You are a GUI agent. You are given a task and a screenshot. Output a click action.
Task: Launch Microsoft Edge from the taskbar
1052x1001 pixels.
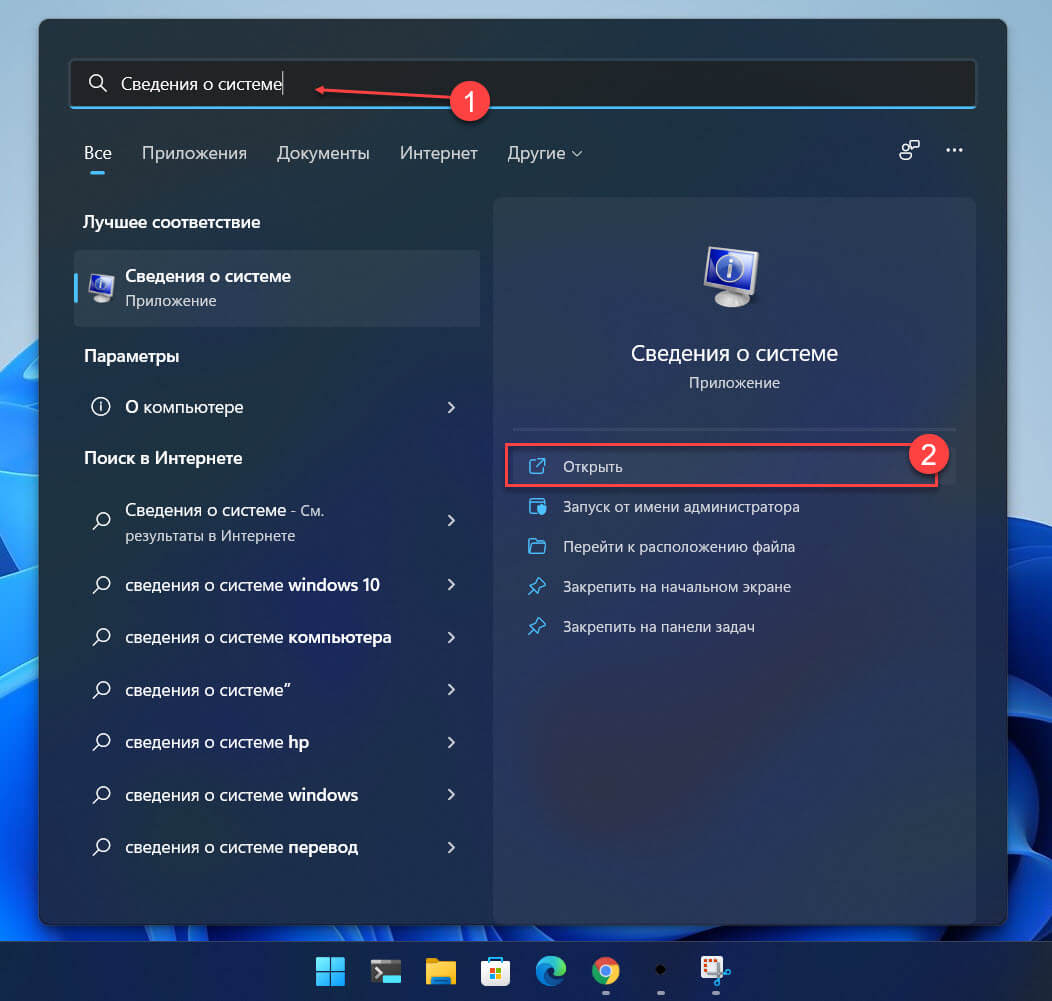[551, 971]
